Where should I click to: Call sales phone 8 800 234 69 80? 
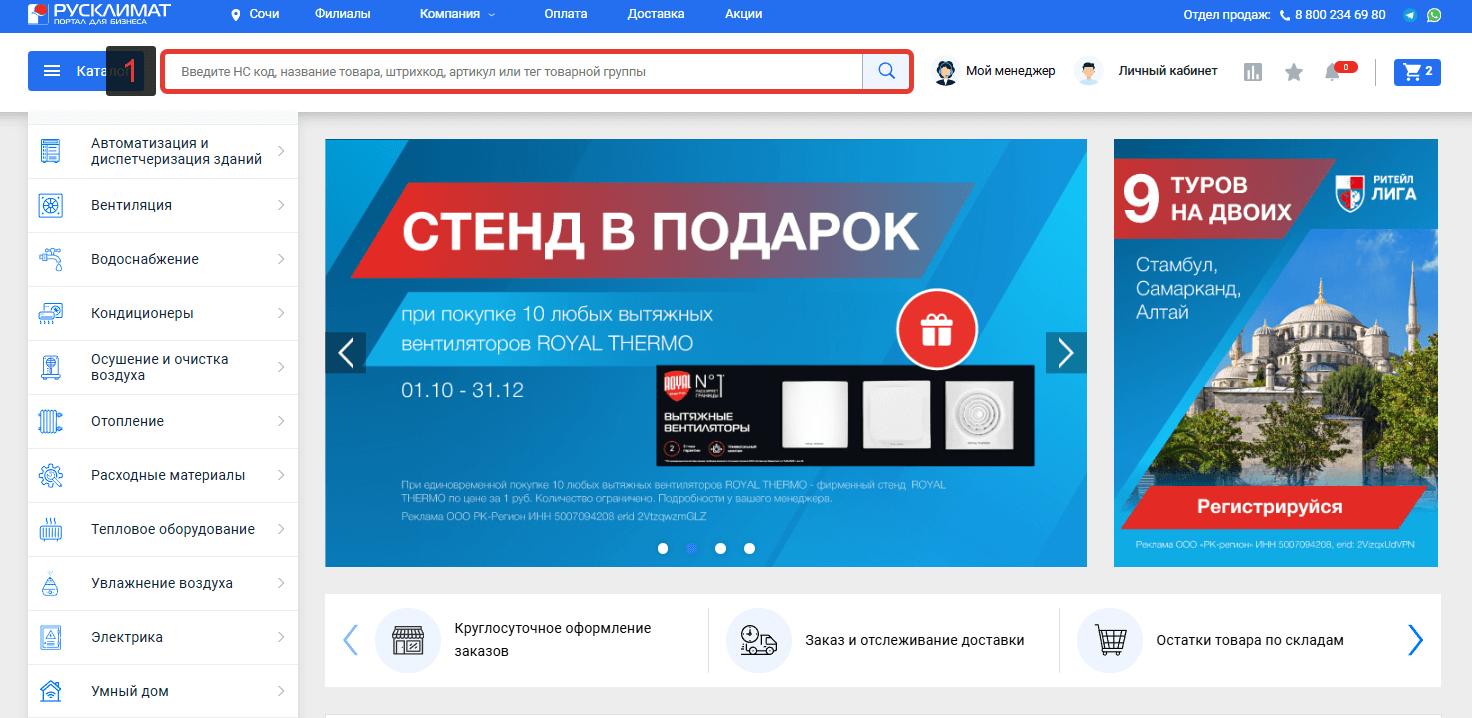coord(1340,15)
